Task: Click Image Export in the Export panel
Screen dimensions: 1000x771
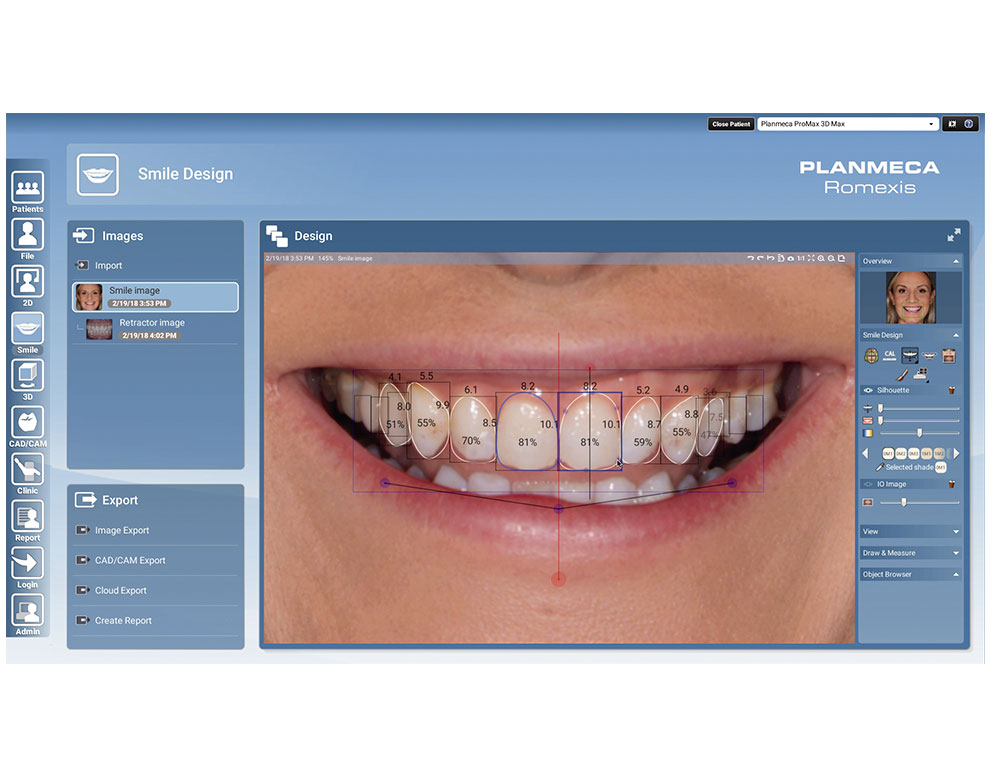Action: [120, 530]
